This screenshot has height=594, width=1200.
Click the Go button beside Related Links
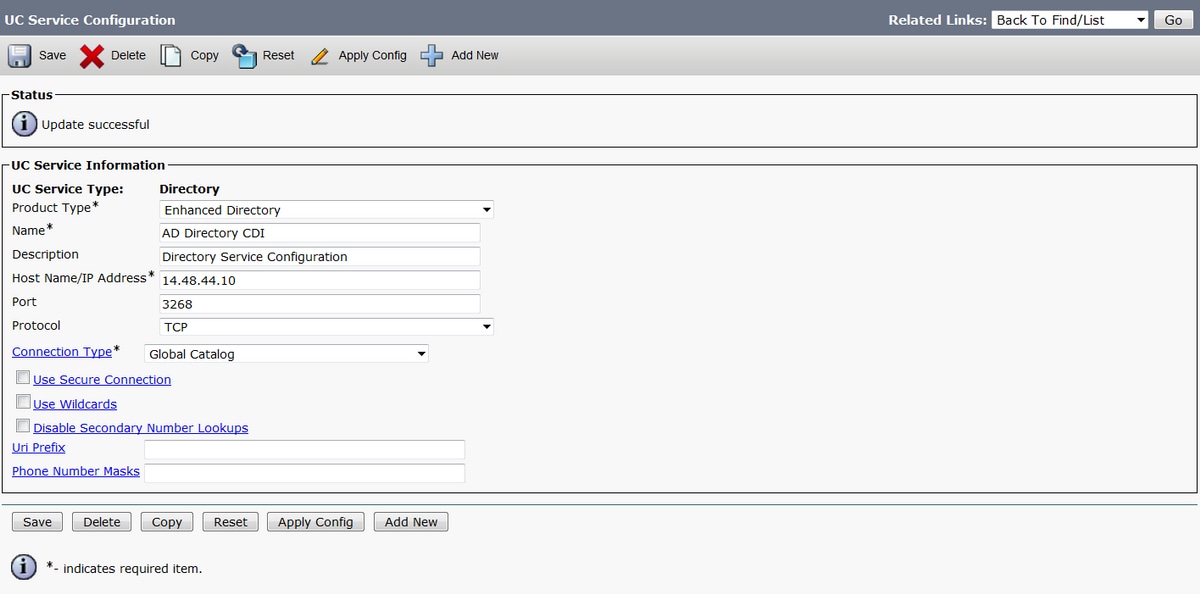1174,20
